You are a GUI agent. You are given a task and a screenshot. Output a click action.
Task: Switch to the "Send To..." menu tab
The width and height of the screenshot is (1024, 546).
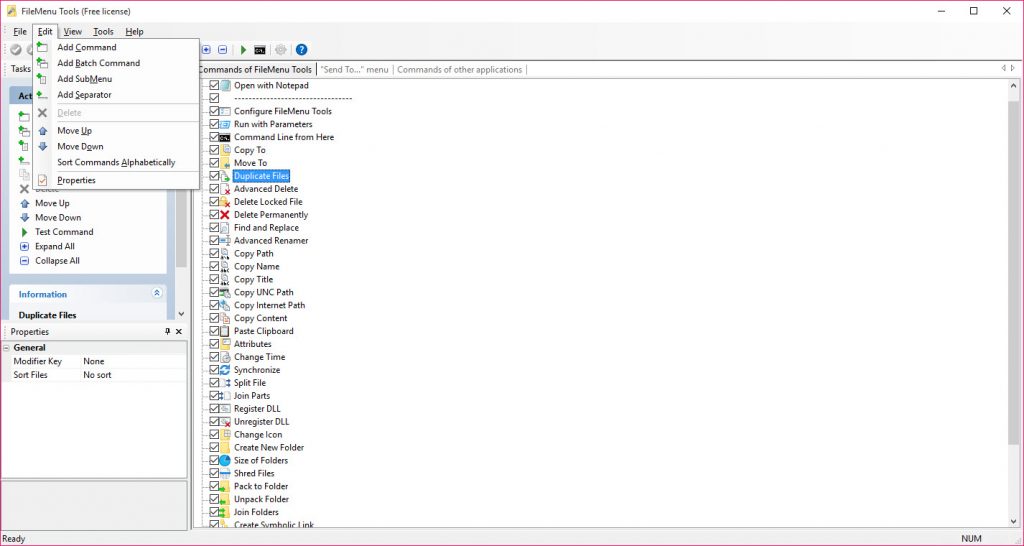click(x=355, y=69)
